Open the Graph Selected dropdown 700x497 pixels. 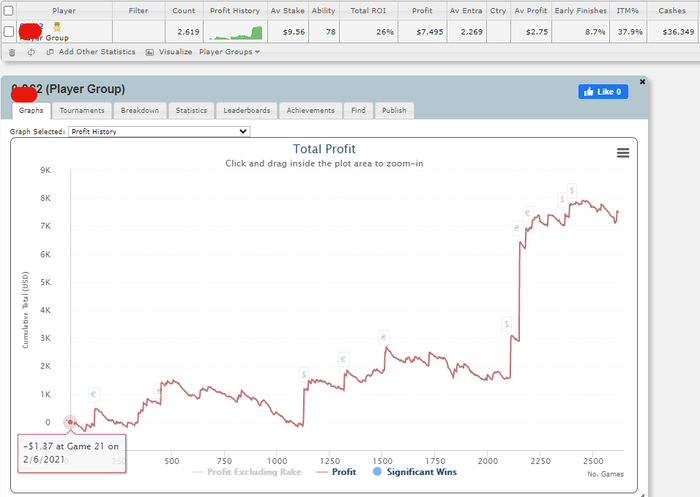point(159,131)
